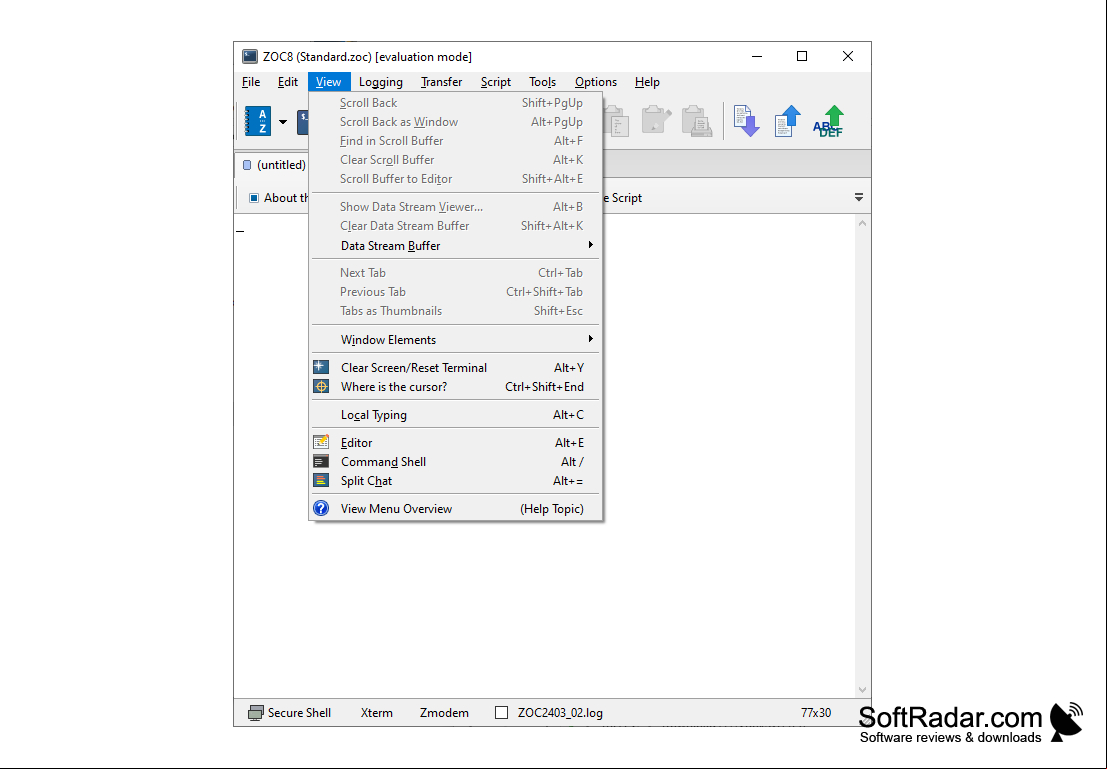
Task: Click the terminal scrollbar down arrow
Action: coord(862,689)
